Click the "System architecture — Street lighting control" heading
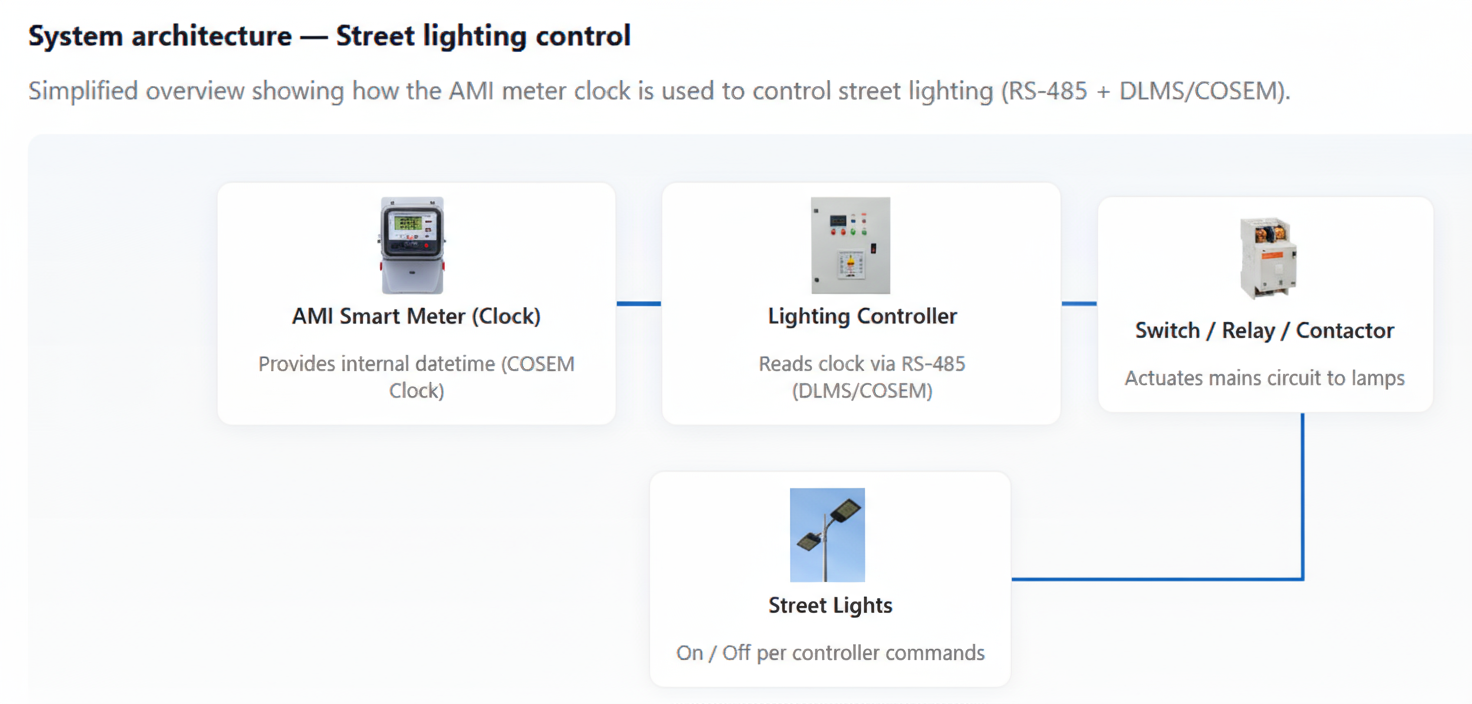The height and width of the screenshot is (704, 1472). (x=329, y=37)
